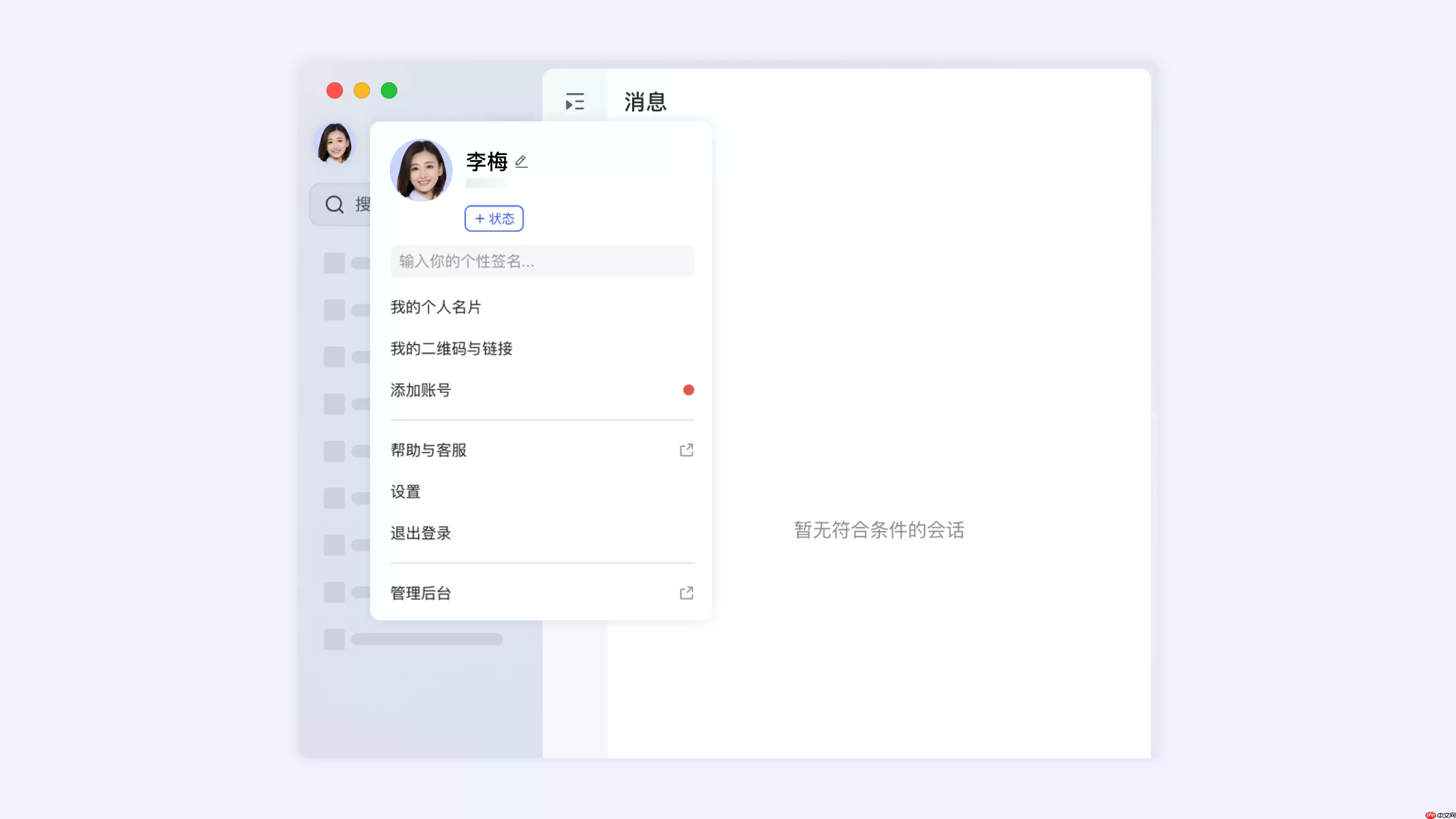Click the external link icon next to 管理后台

[686, 593]
